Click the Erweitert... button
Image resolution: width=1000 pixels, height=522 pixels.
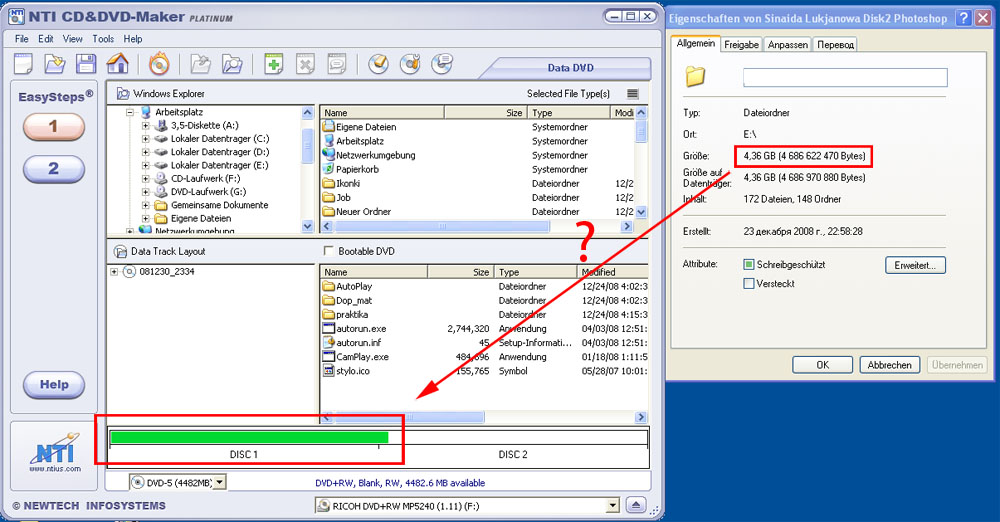[x=915, y=265]
